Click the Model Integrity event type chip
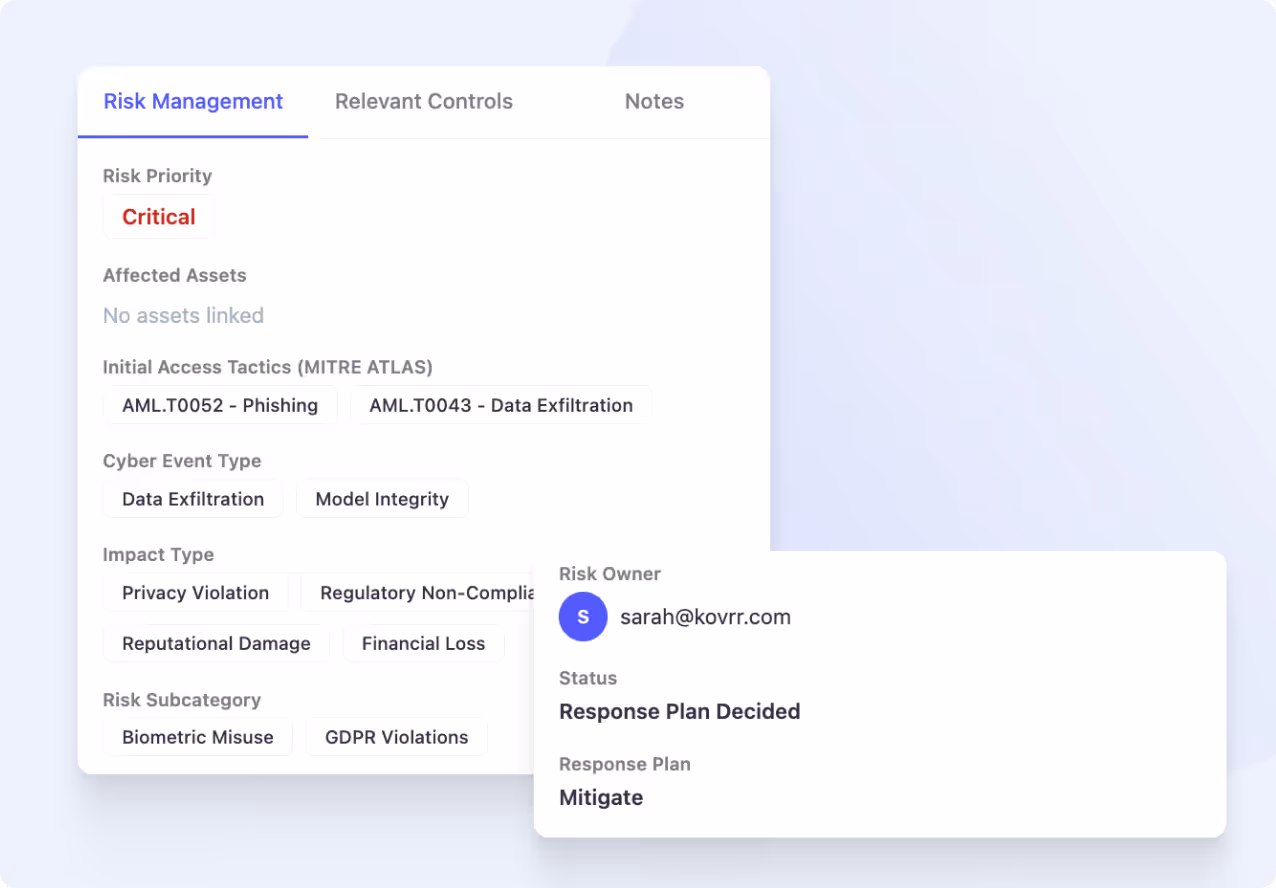Viewport: 1276px width, 888px height. pyautogui.click(x=382, y=498)
